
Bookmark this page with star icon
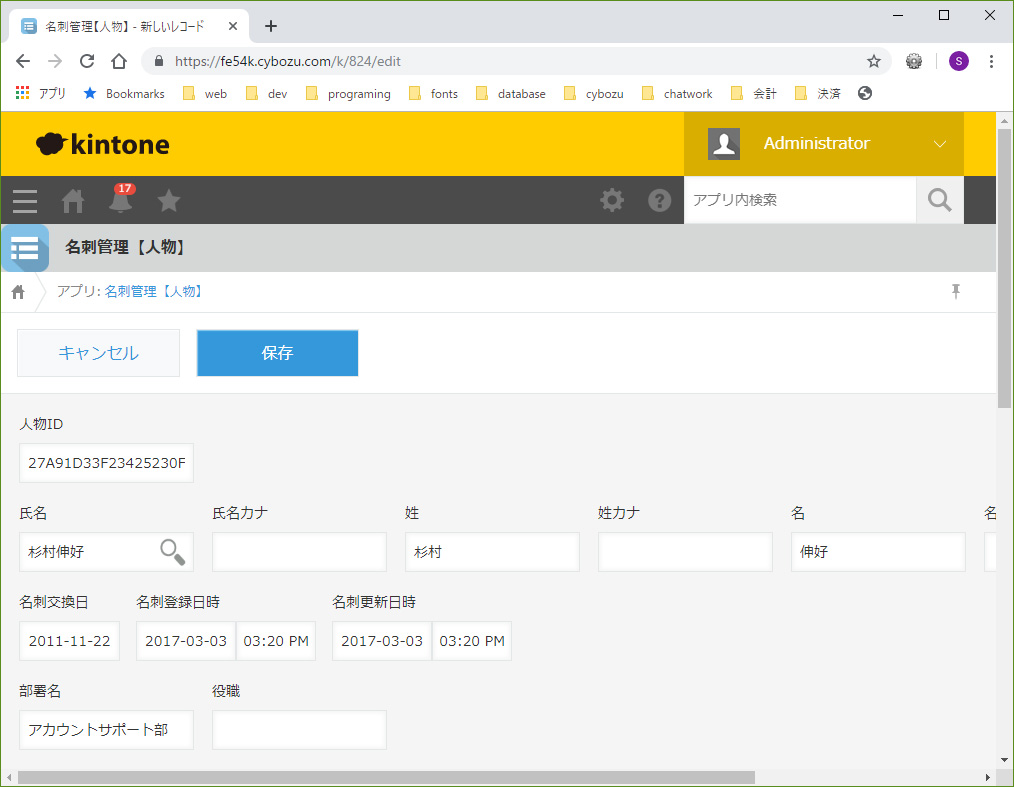(874, 61)
